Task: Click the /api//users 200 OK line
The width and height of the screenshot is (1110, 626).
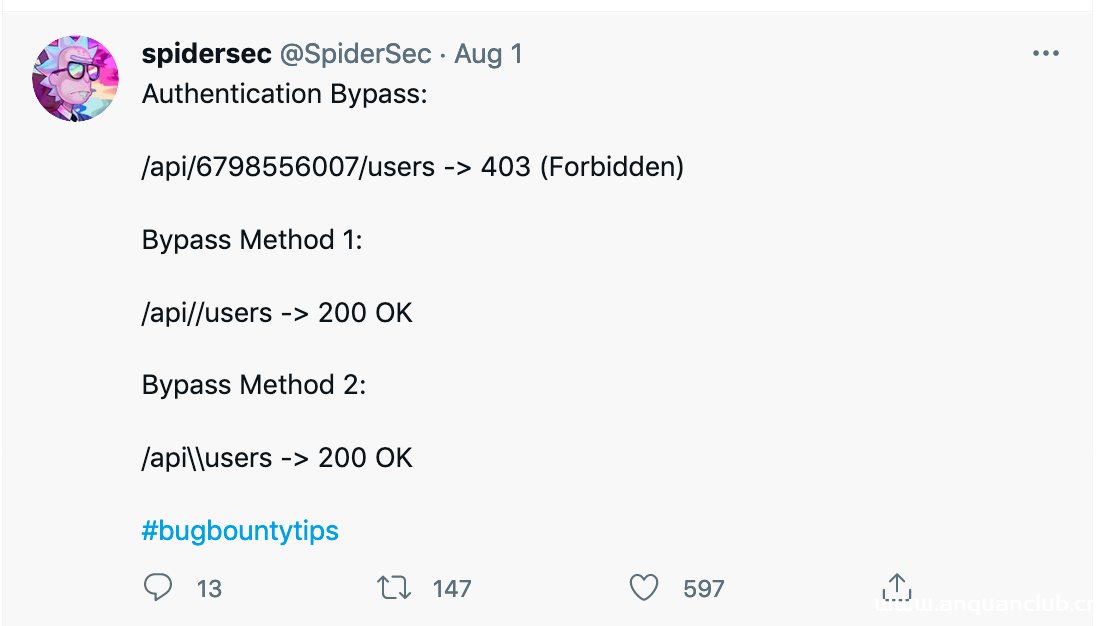Action: click(x=277, y=313)
